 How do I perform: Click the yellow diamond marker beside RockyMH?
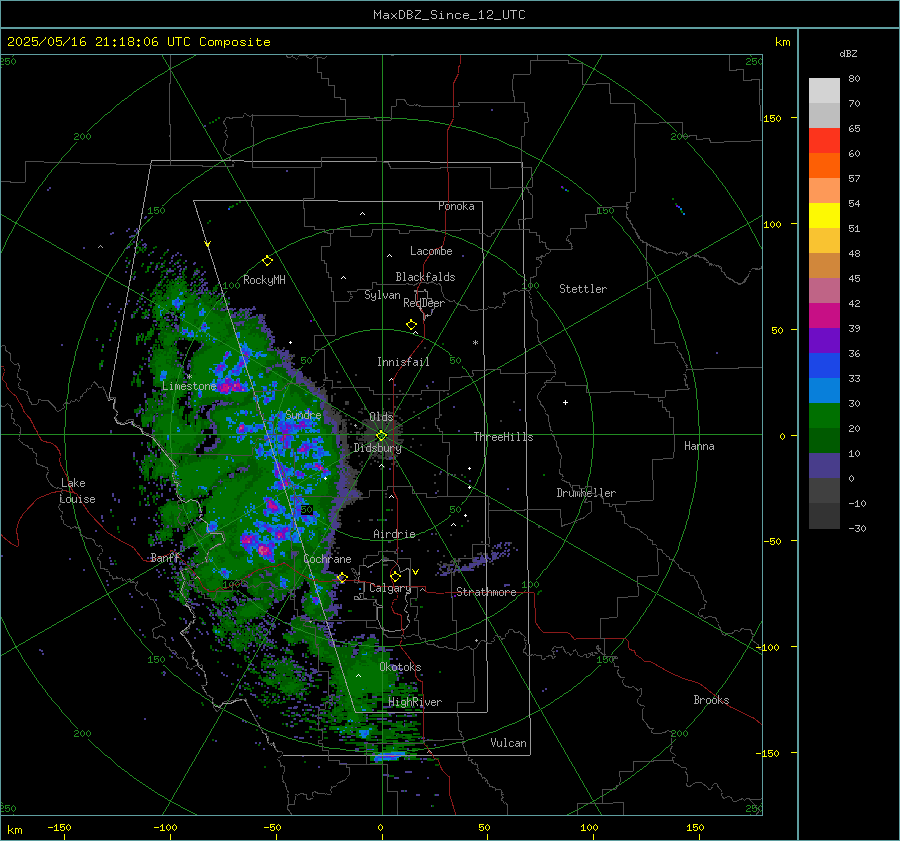click(267, 261)
